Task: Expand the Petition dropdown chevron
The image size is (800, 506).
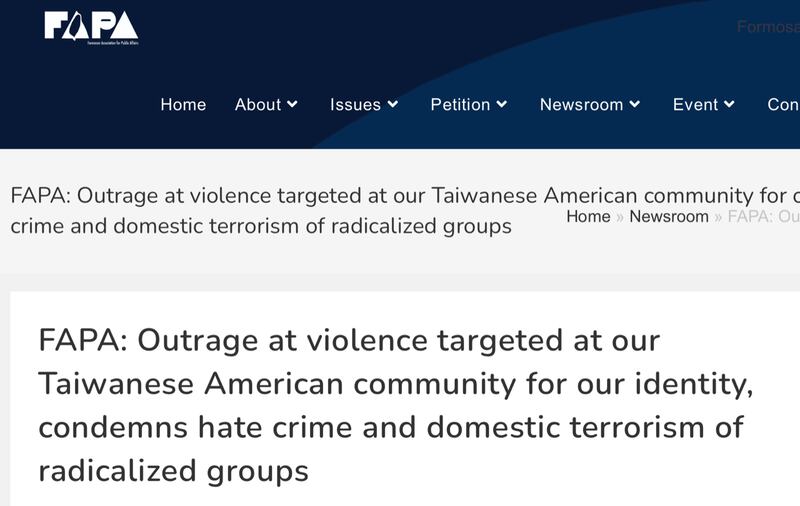Action: (502, 104)
